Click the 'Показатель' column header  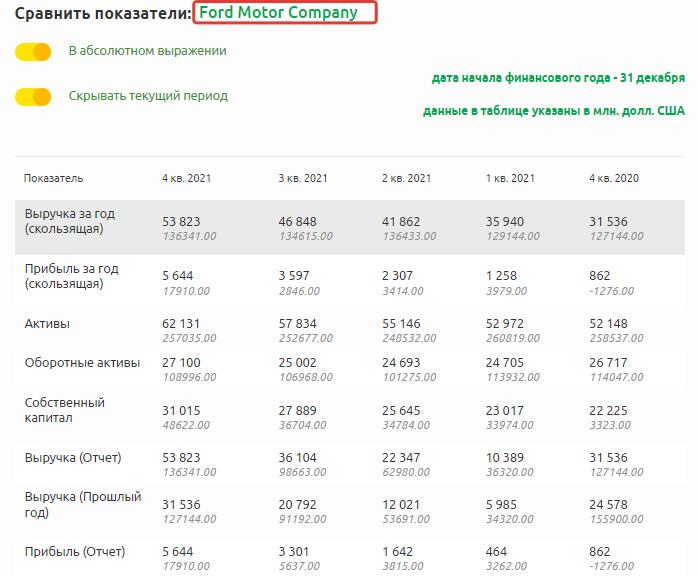tap(54, 178)
